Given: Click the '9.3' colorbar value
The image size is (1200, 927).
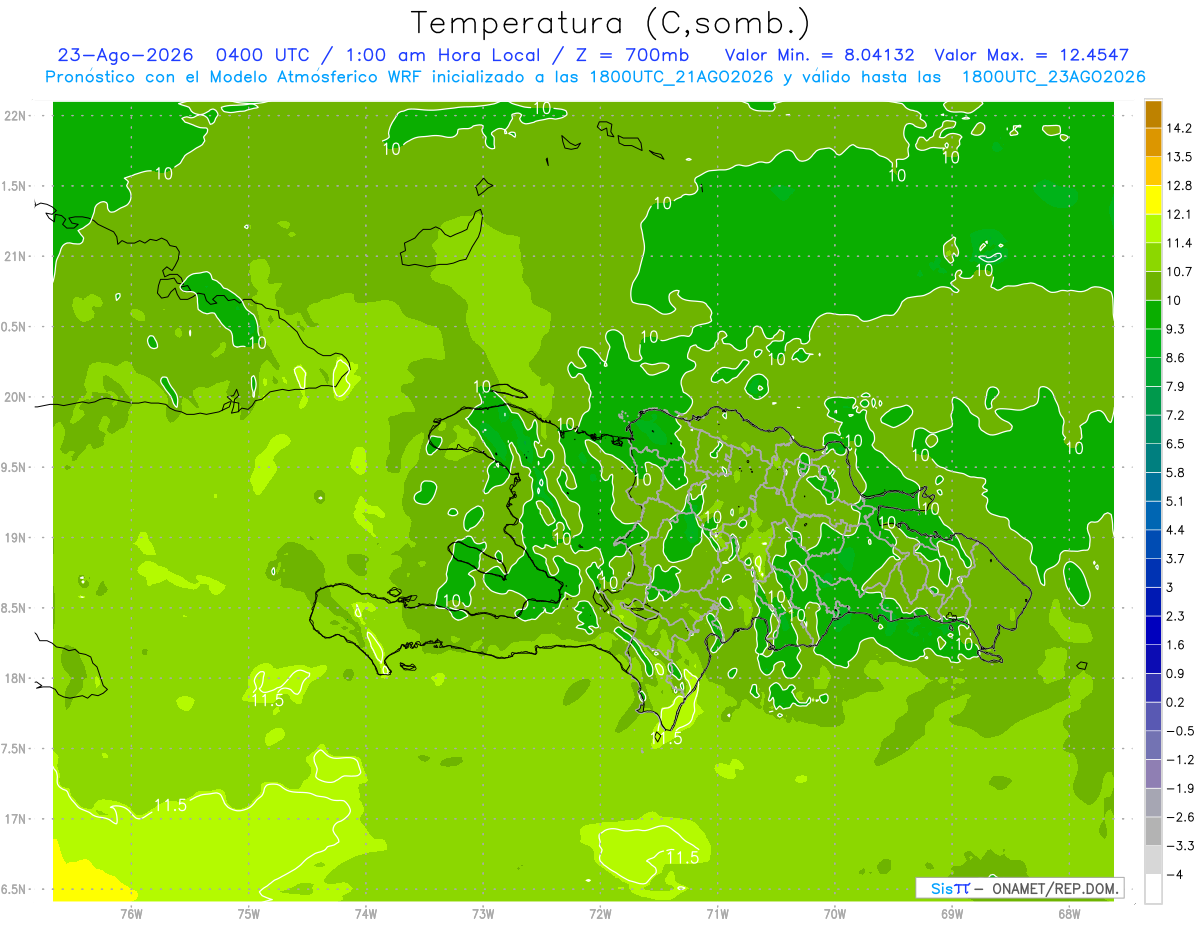Looking at the screenshot, I should tap(1175, 329).
